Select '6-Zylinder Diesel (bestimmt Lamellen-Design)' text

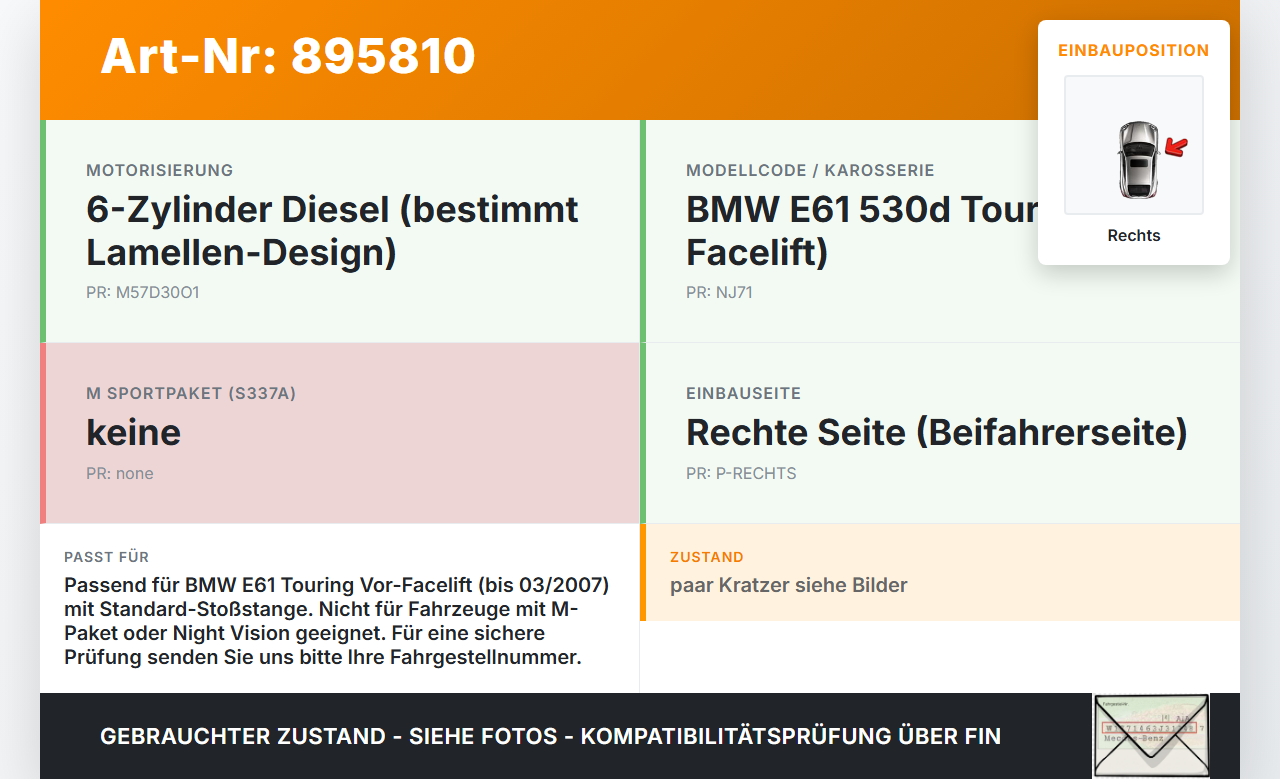click(x=332, y=230)
